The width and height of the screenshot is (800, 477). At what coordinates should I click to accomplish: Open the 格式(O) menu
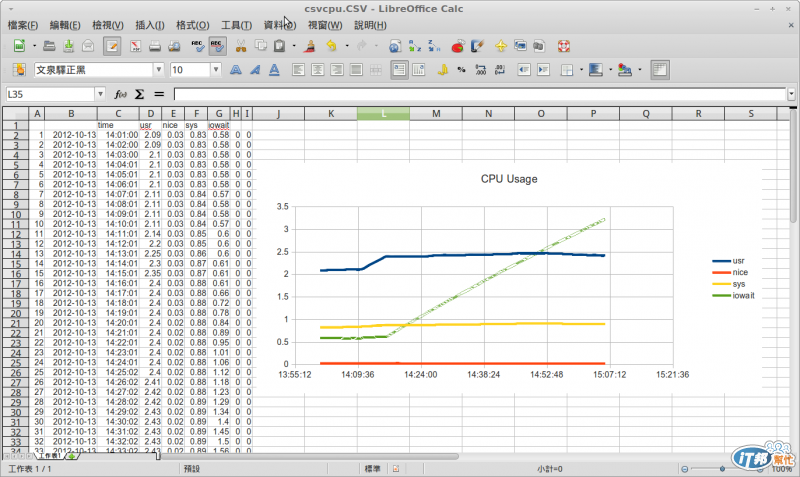pyautogui.click(x=192, y=25)
